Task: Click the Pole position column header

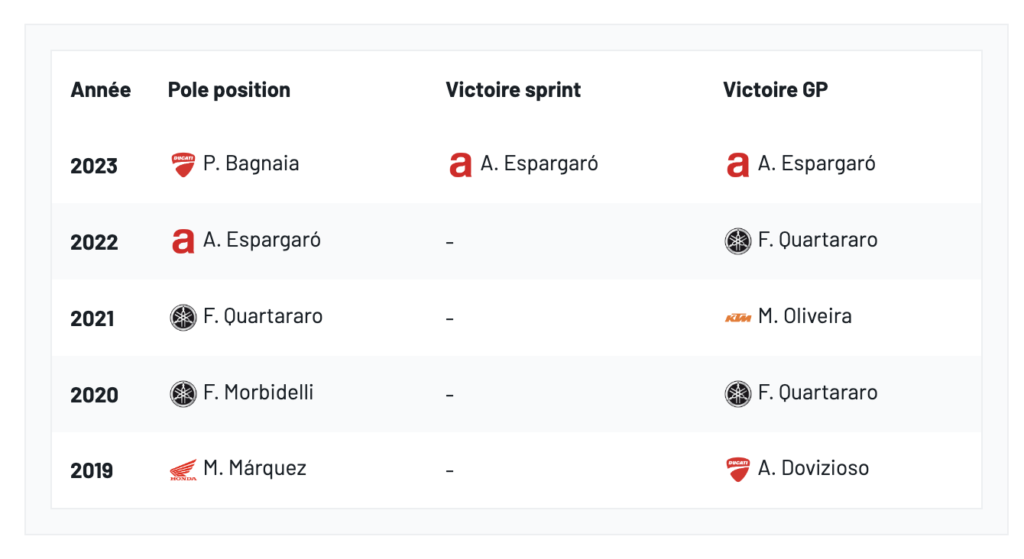Action: coord(229,90)
